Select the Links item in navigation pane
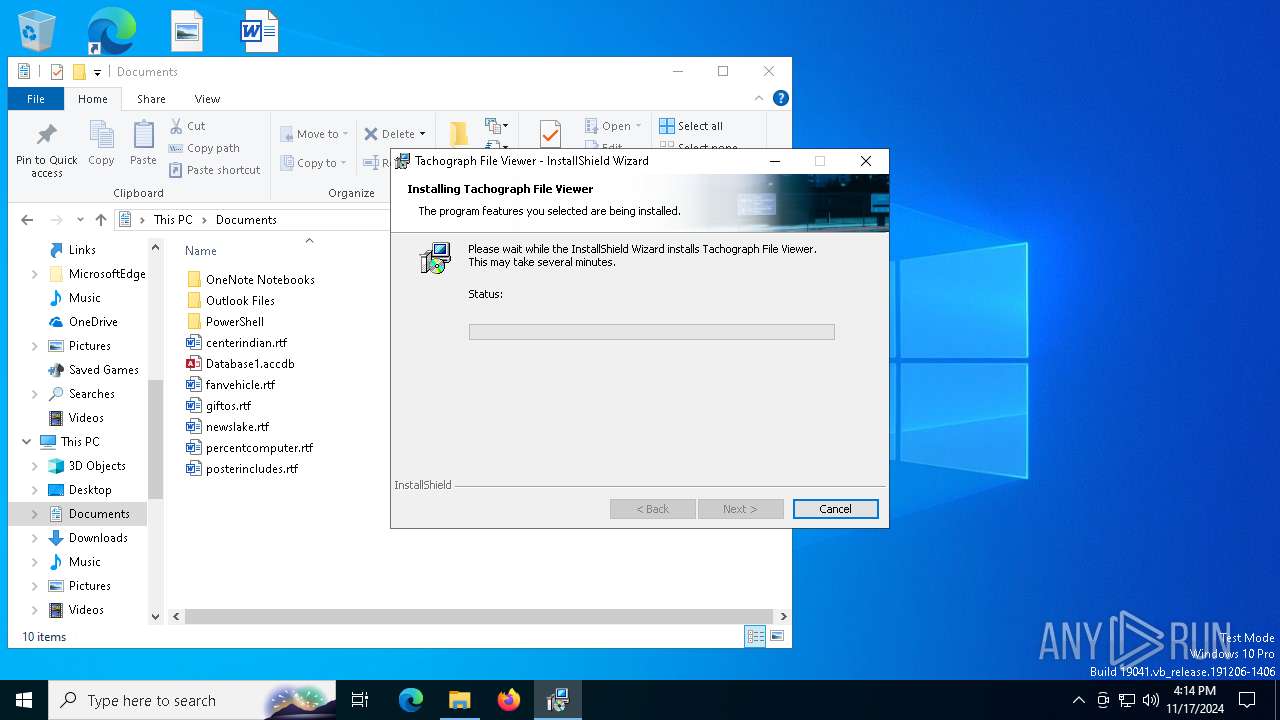The height and width of the screenshot is (720, 1280). coord(82,250)
